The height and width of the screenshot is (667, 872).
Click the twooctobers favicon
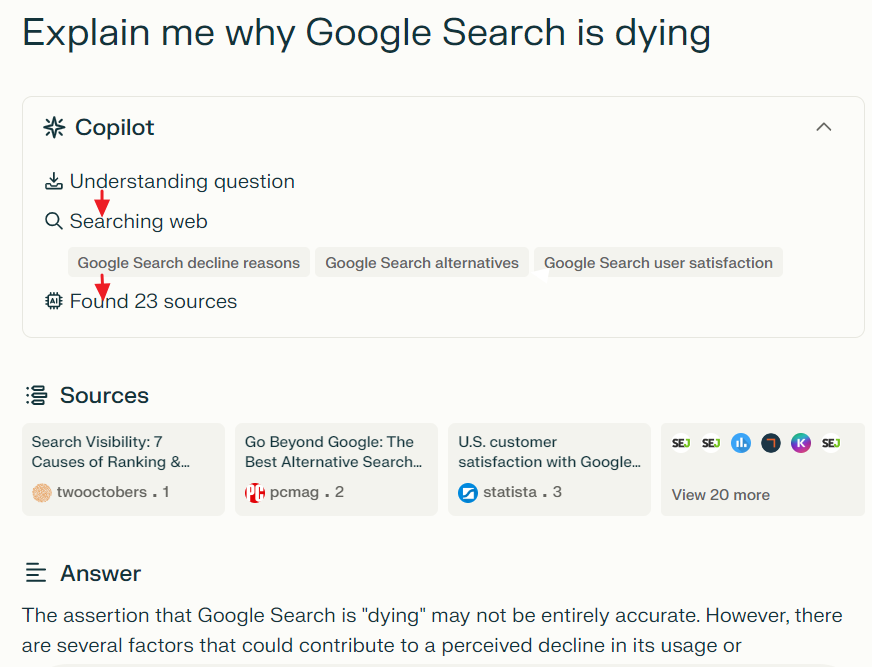point(42,492)
